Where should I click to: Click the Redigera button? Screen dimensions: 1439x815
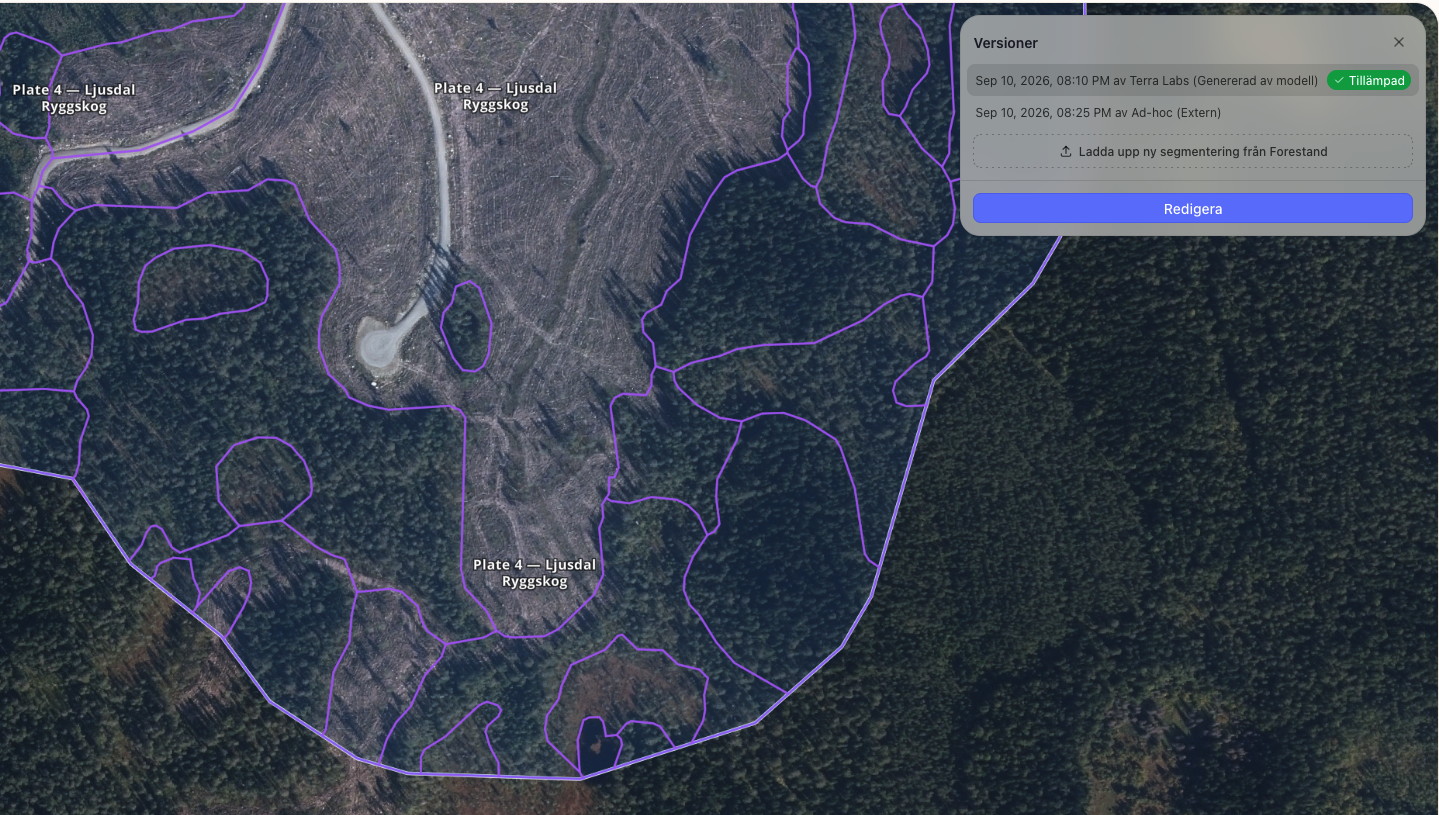[x=1192, y=209]
